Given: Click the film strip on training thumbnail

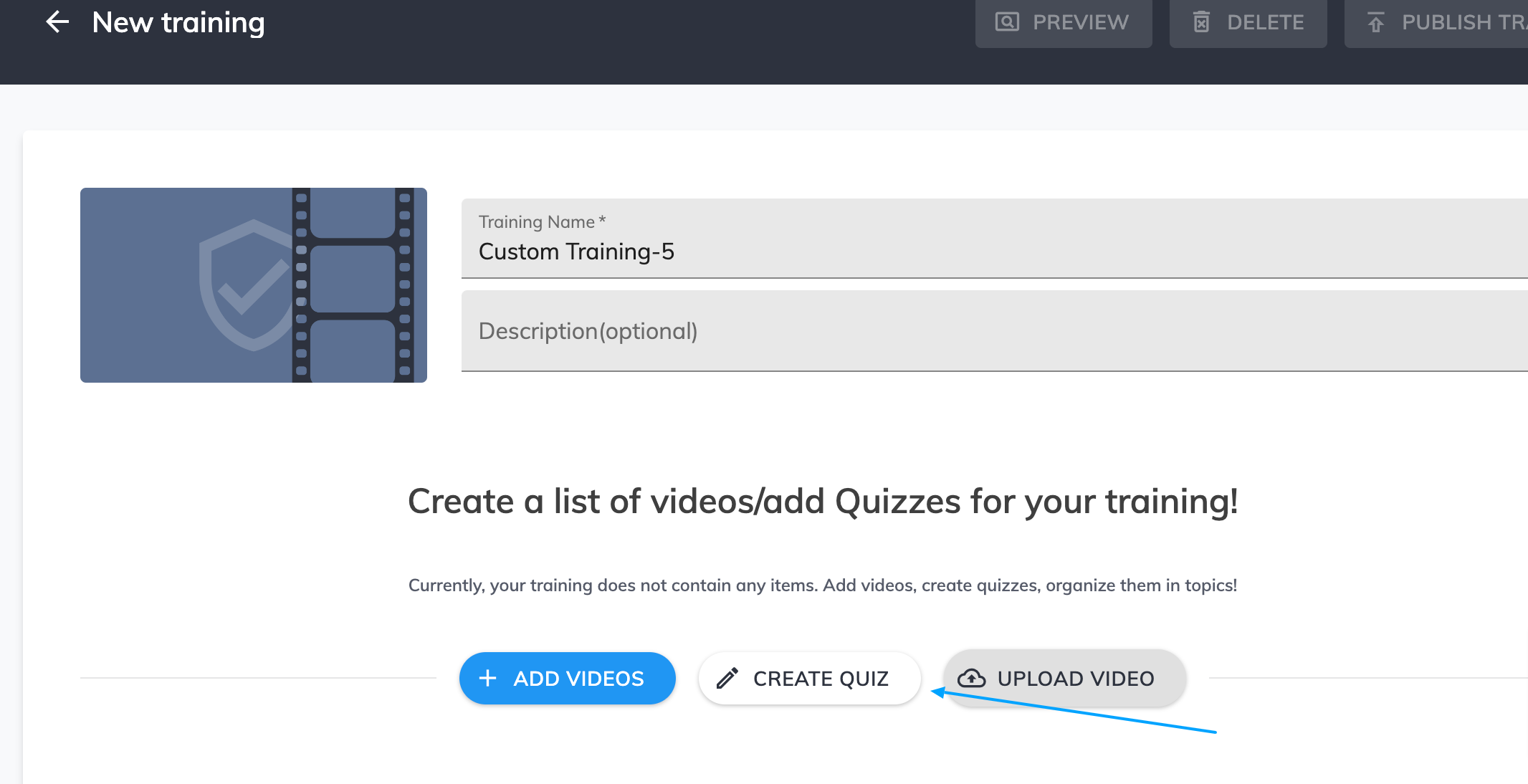Looking at the screenshot, I should 353,285.
